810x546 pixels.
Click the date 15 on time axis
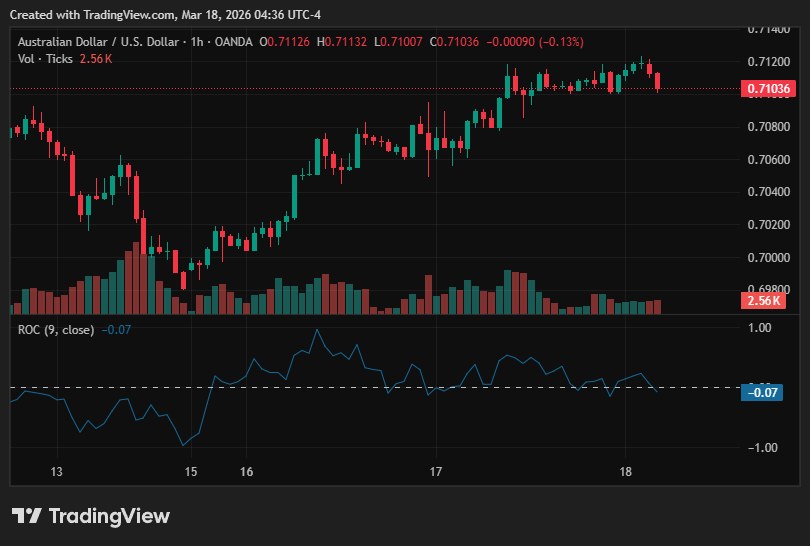tap(191, 472)
